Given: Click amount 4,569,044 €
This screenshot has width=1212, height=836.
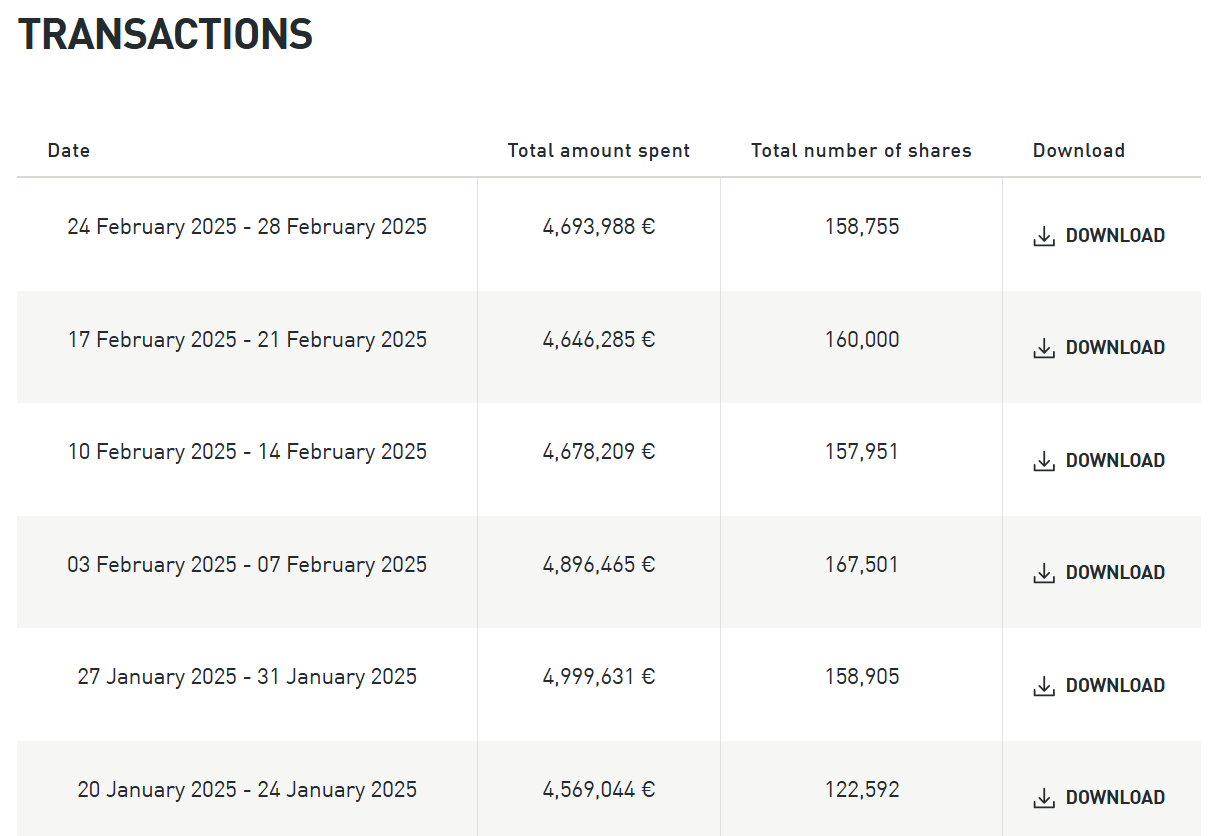Looking at the screenshot, I should [x=599, y=790].
